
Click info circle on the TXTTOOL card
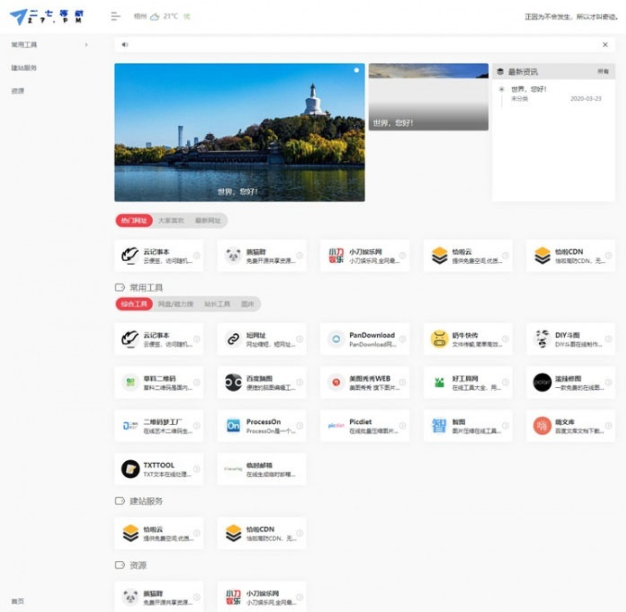pos(196,469)
